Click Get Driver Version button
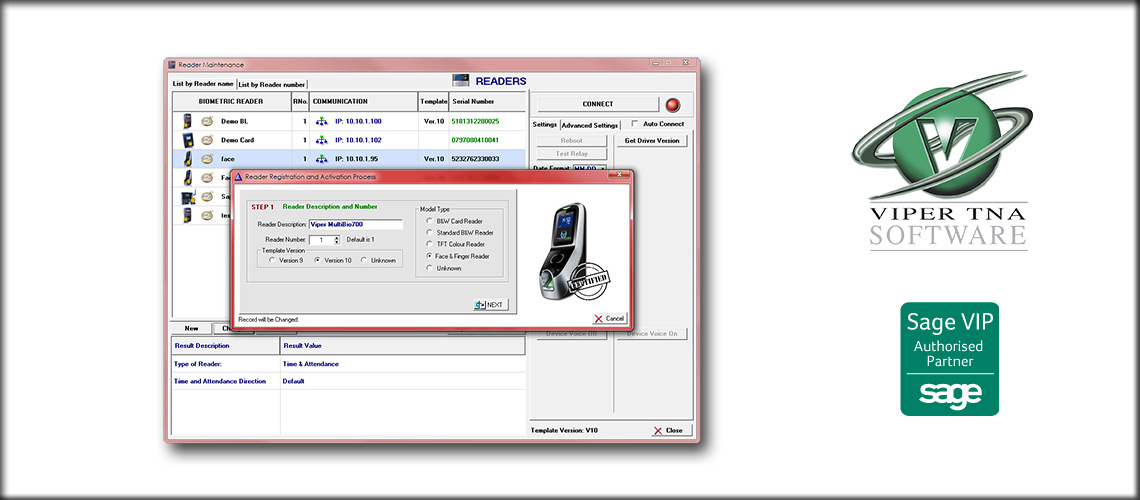This screenshot has height=500, width=1140. (x=652, y=141)
